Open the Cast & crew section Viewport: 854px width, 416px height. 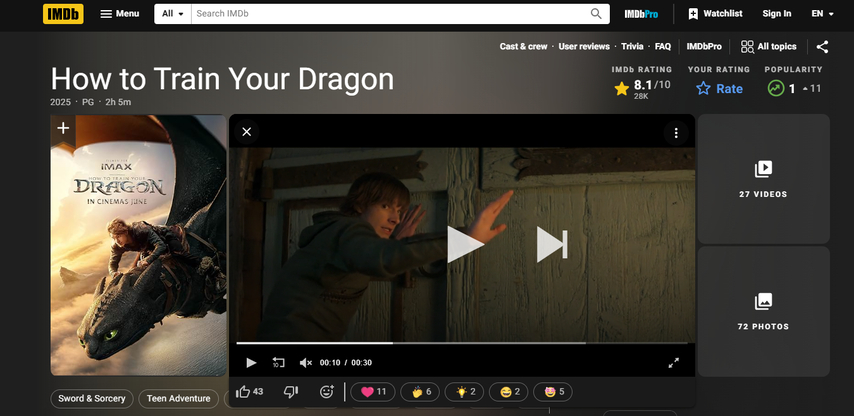(x=523, y=46)
